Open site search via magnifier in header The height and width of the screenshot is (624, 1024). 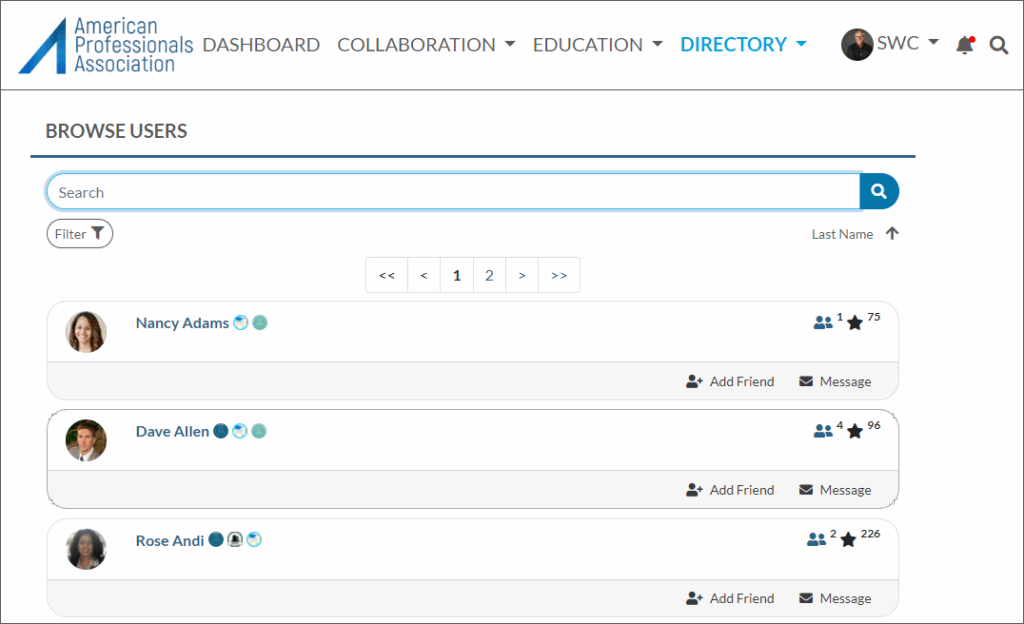tap(998, 45)
